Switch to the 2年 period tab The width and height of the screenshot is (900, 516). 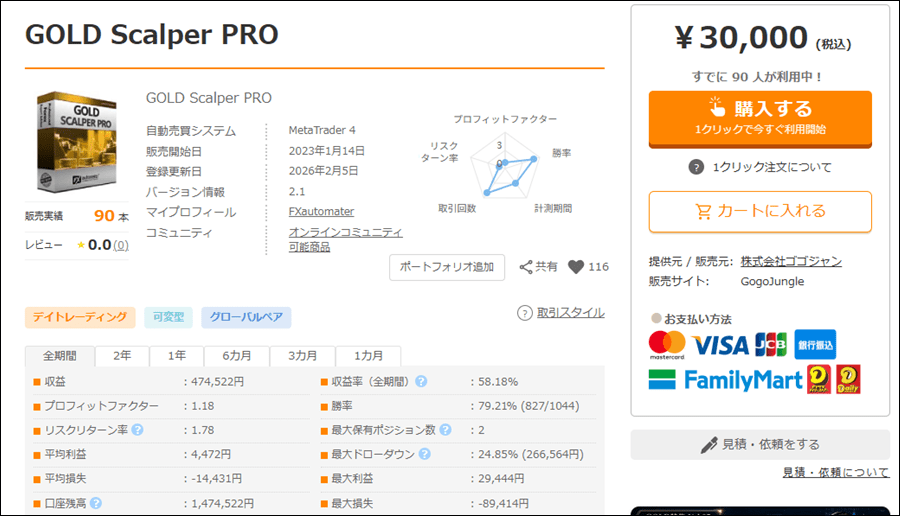coord(122,356)
